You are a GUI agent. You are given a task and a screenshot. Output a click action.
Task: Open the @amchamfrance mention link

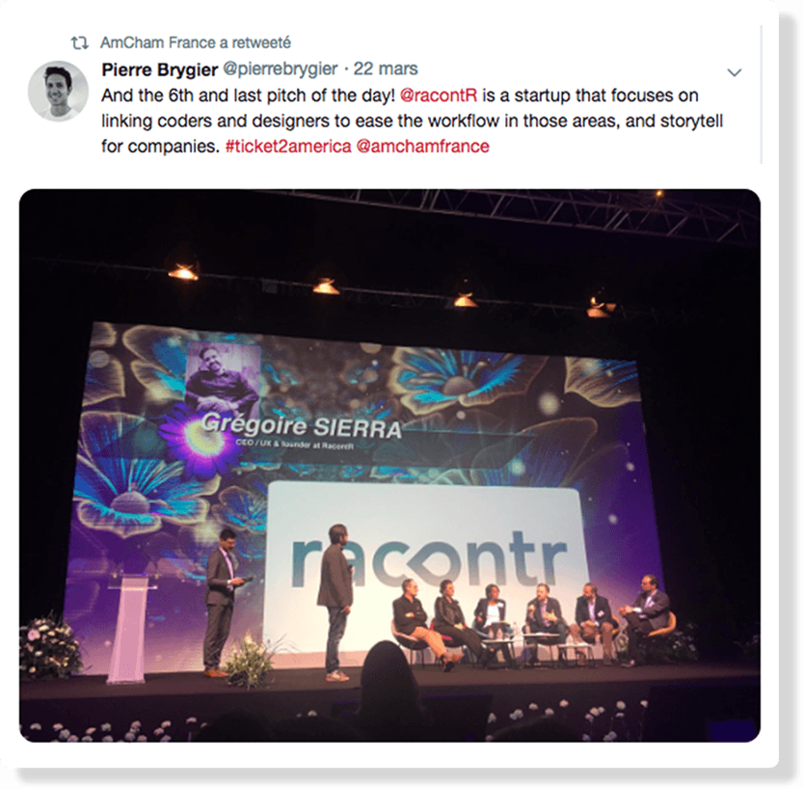tap(422, 146)
